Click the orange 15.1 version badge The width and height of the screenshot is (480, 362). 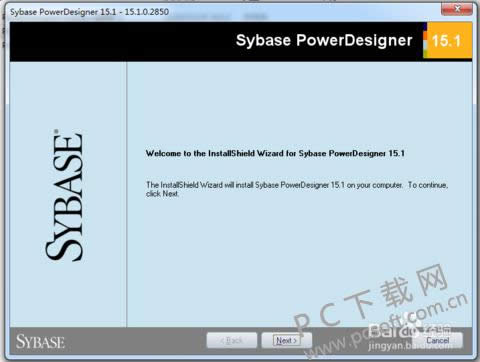pos(447,41)
